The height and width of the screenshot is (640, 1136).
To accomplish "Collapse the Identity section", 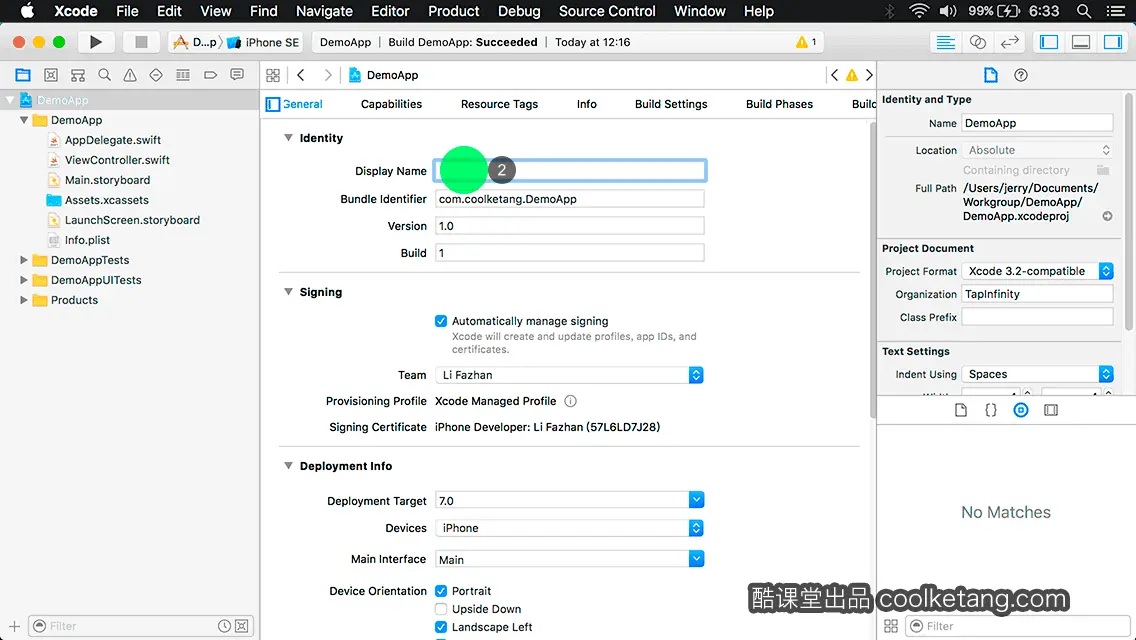I will pos(288,138).
